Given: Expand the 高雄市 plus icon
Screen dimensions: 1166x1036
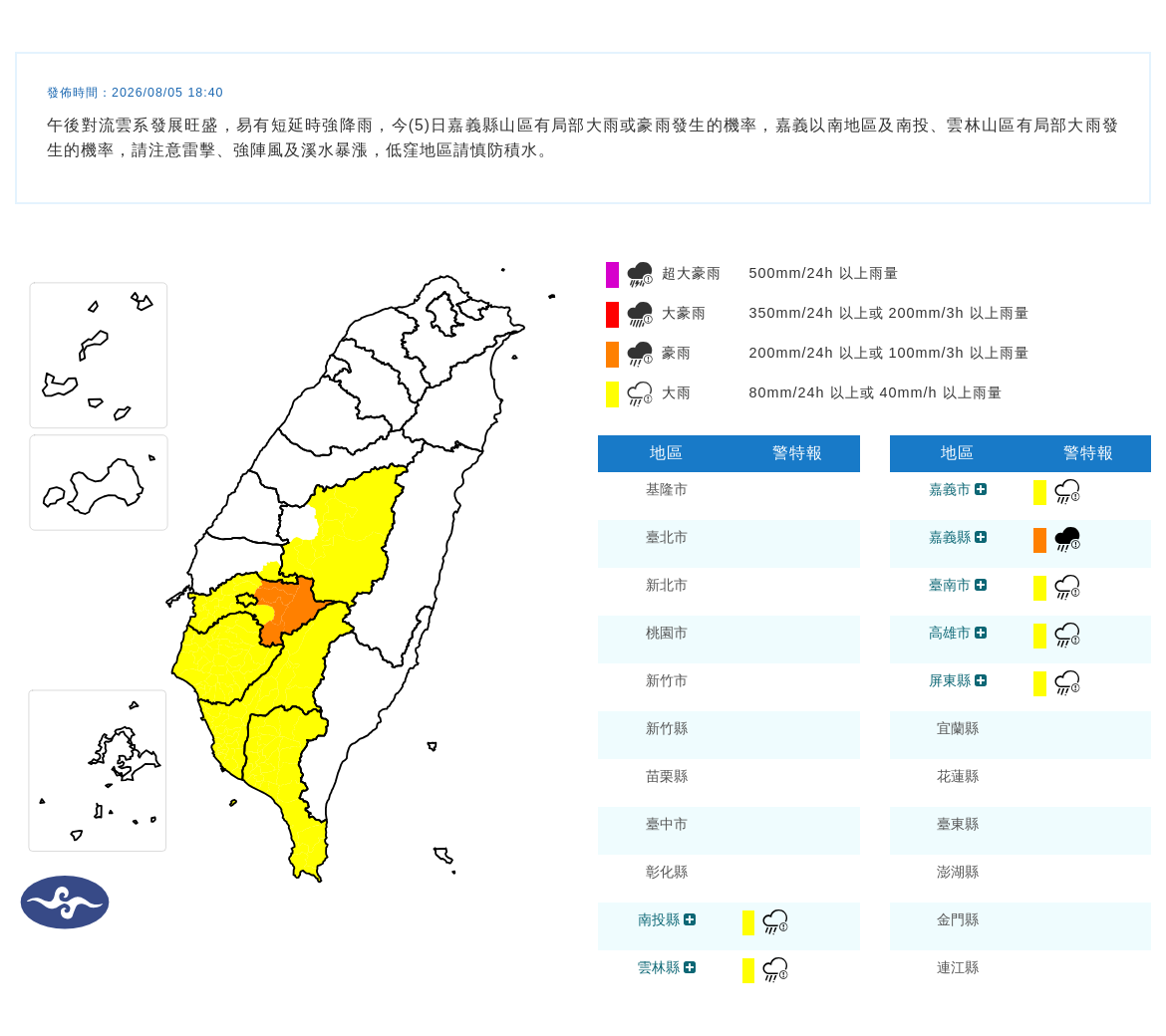Looking at the screenshot, I should (981, 633).
